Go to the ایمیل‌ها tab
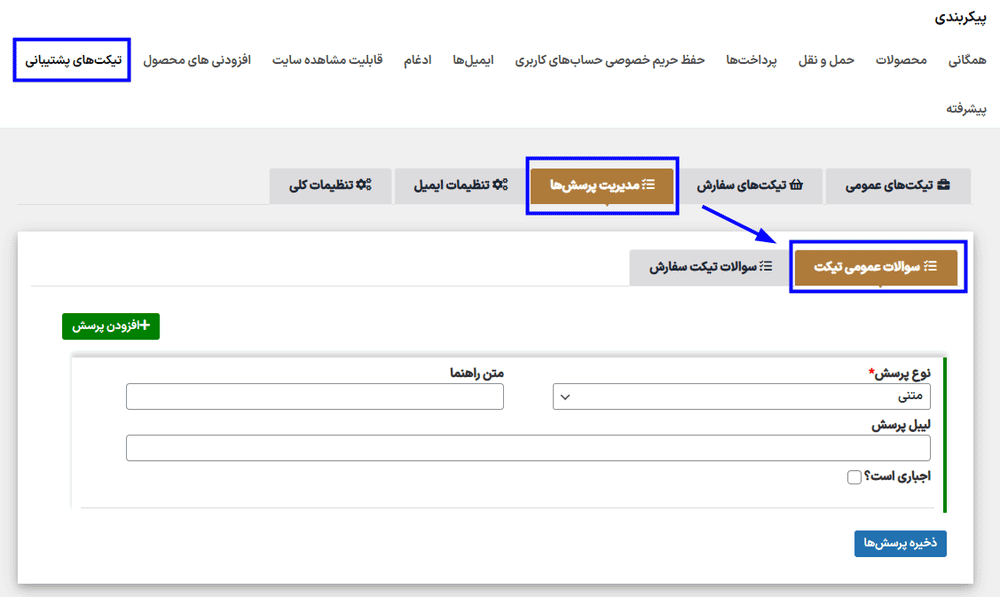 [x=473, y=60]
